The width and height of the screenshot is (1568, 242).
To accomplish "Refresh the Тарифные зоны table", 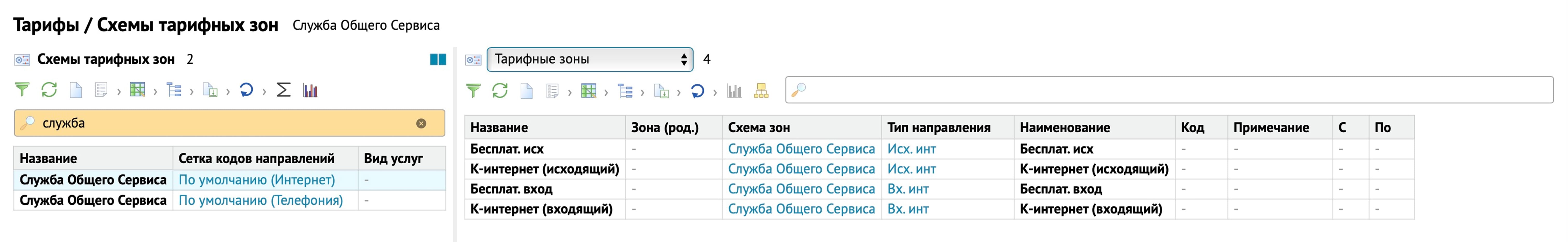I will [500, 91].
